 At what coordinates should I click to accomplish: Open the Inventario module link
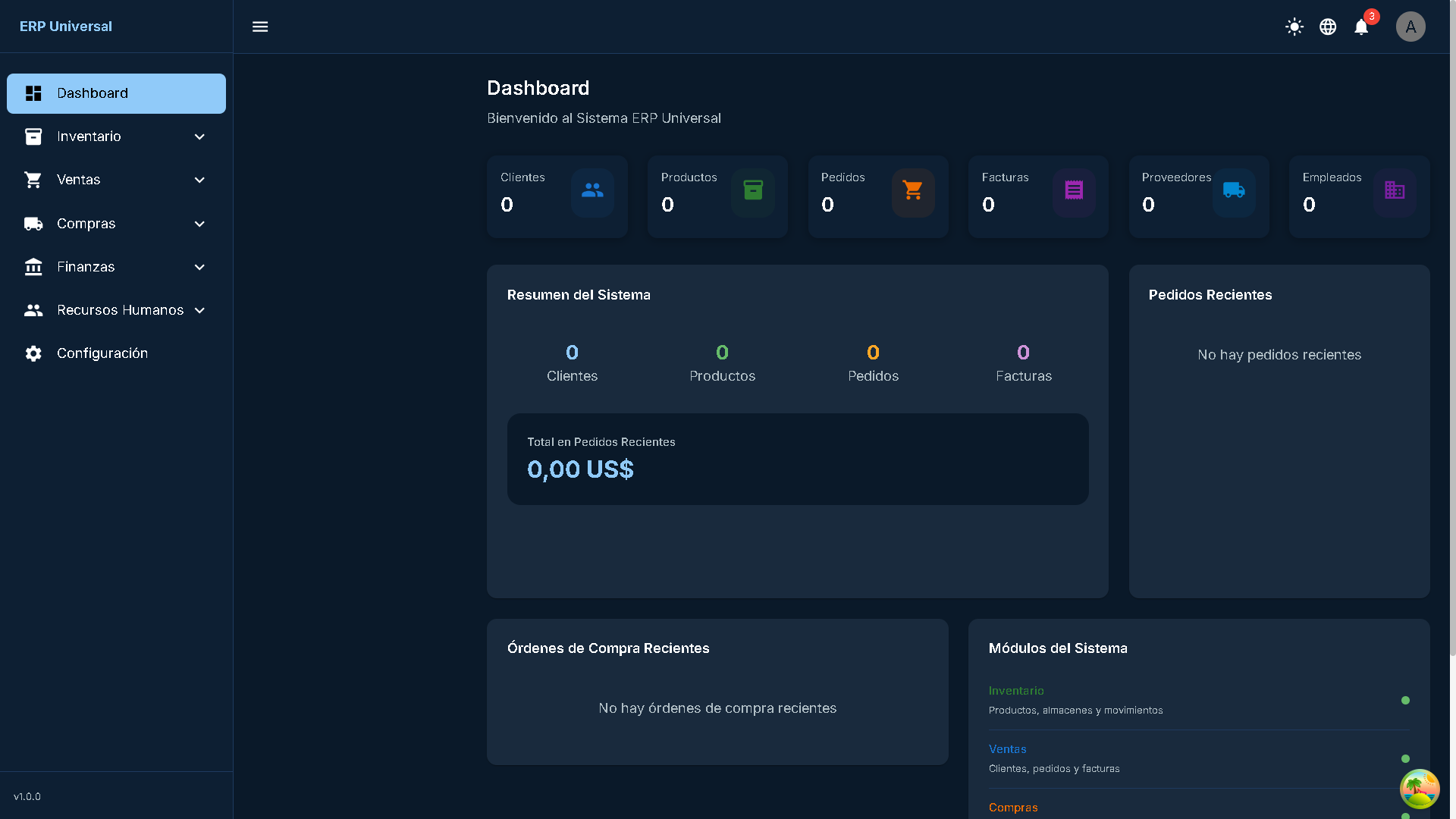click(1016, 691)
